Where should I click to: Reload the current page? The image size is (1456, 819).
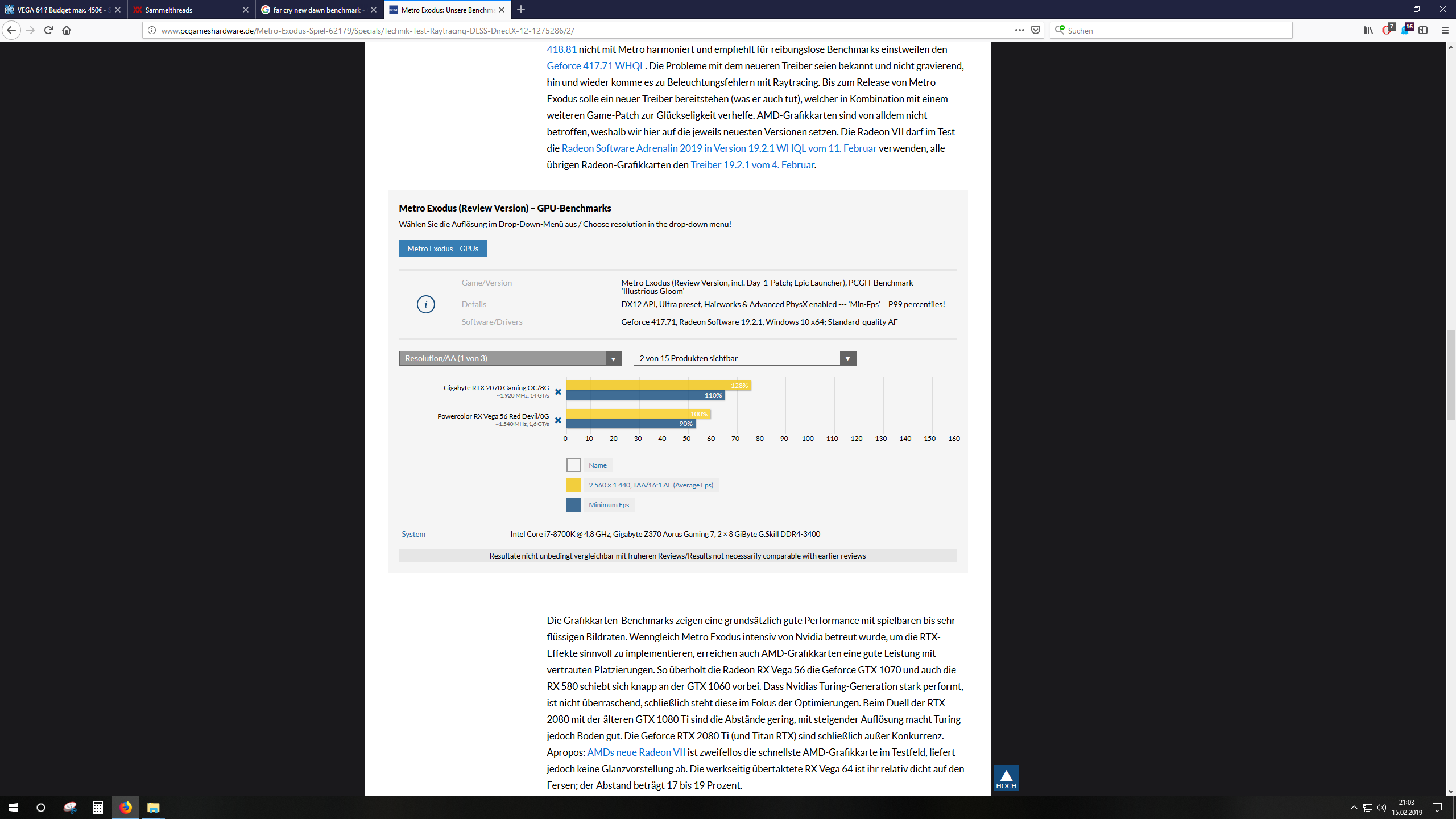(x=49, y=30)
